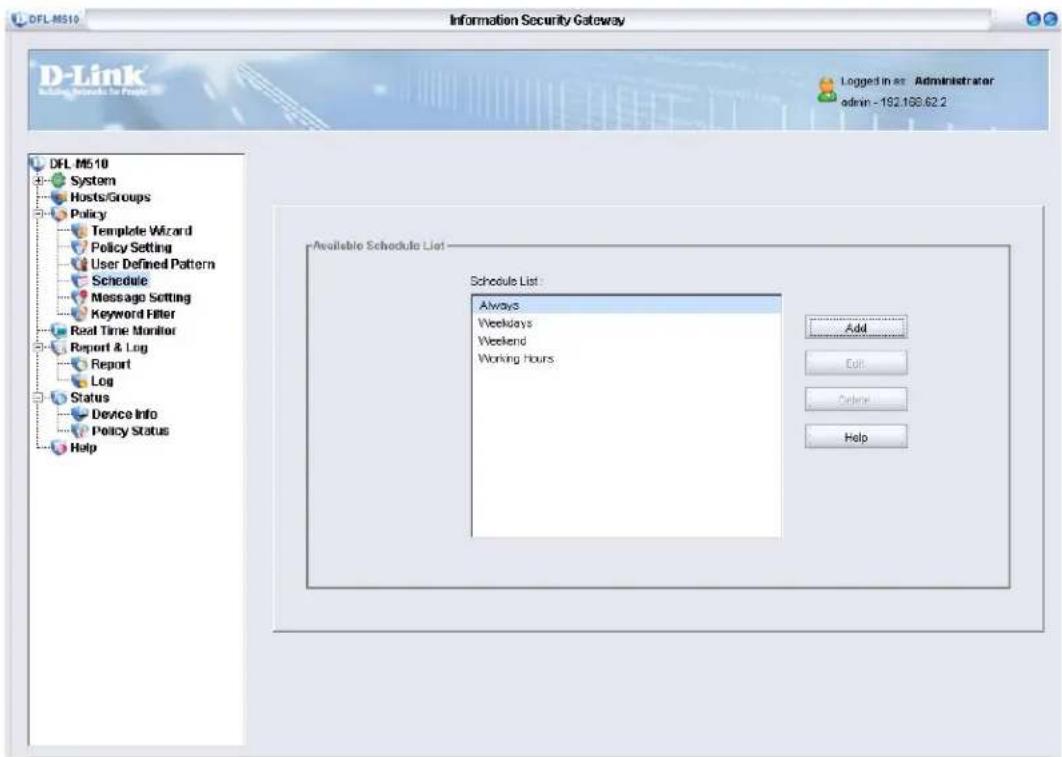Click the Real Time Monitor icon
1062x757 pixels.
point(59,330)
